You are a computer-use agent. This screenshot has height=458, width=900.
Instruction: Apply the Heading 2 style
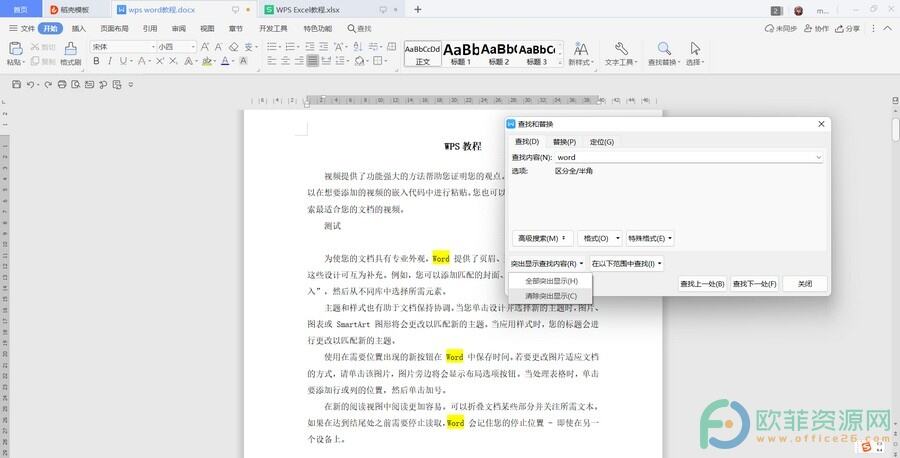(499, 54)
